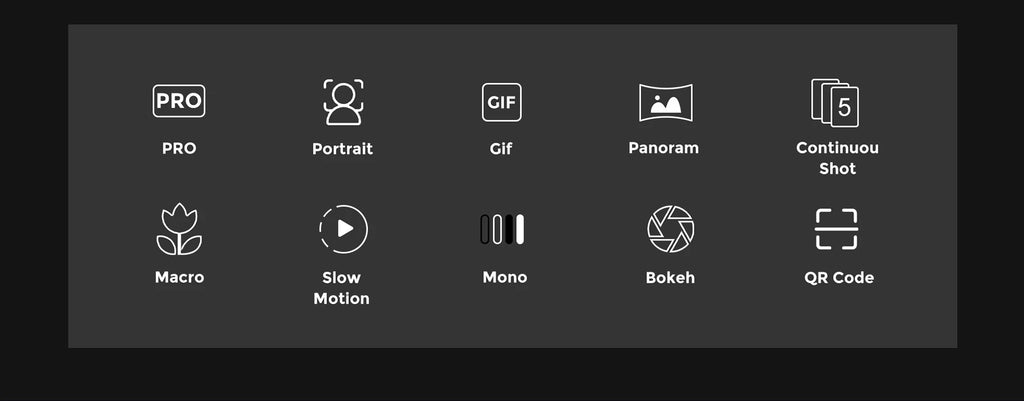Viewport: 1024px width, 401px height.
Task: Tap the Continuou Shot label
Action: 837,158
